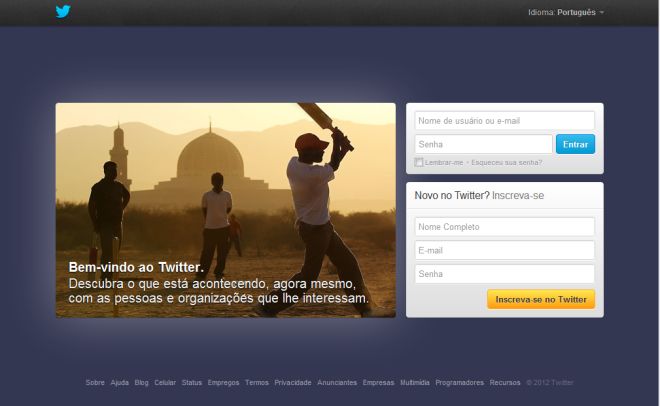The image size is (660, 406).
Task: Click the Inscreva-se no Twitter button
Action: click(541, 300)
